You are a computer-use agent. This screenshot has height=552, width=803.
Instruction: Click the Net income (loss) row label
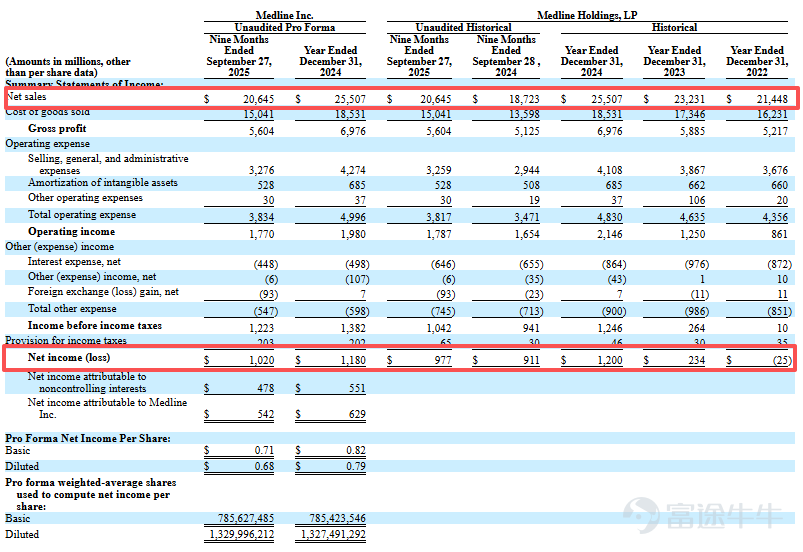(x=69, y=357)
